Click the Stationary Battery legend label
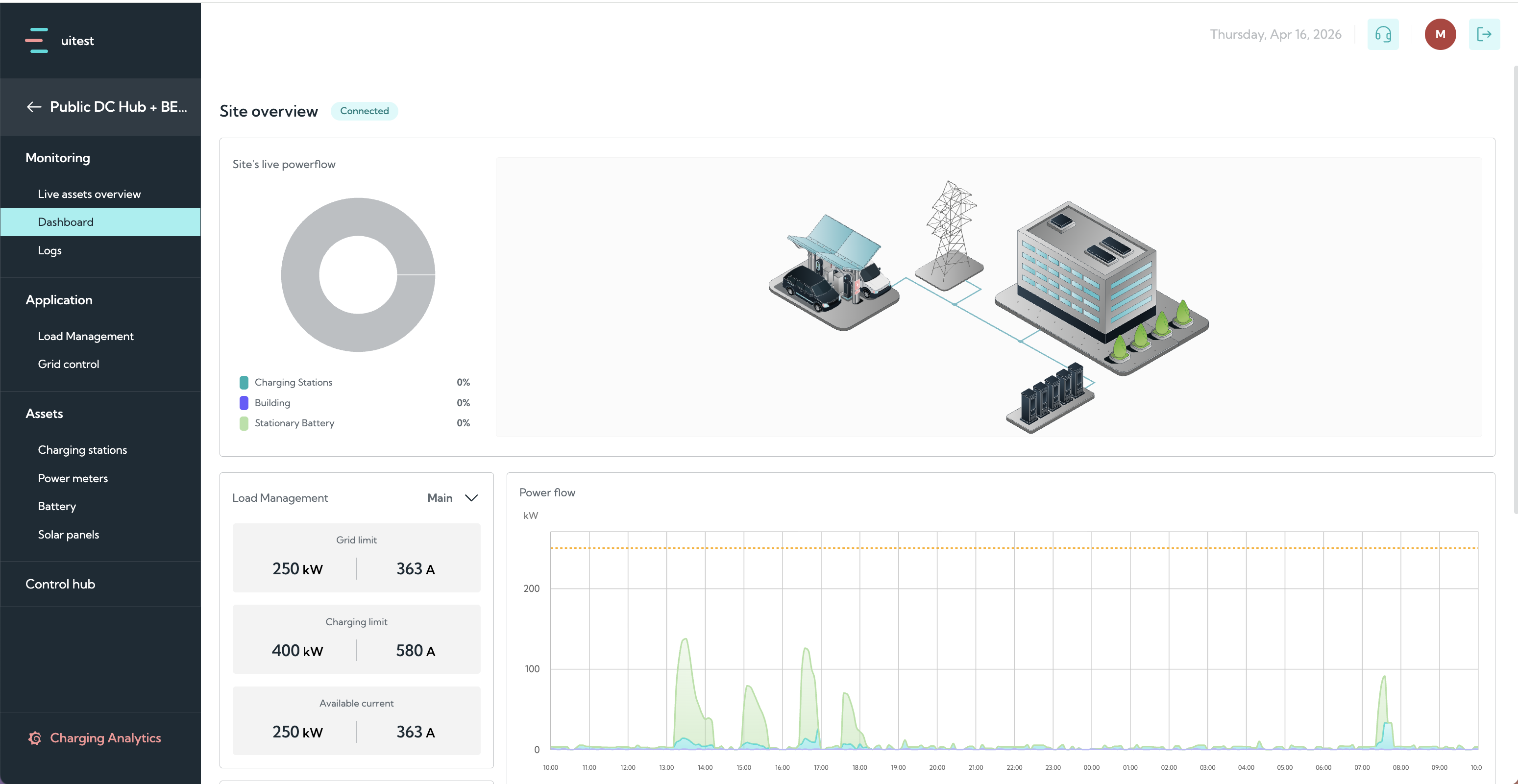Viewport: 1518px width, 784px height. coord(294,423)
